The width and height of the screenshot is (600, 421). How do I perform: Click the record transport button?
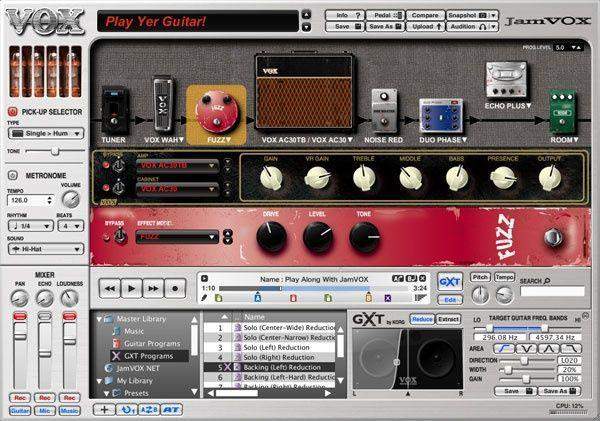[175, 288]
